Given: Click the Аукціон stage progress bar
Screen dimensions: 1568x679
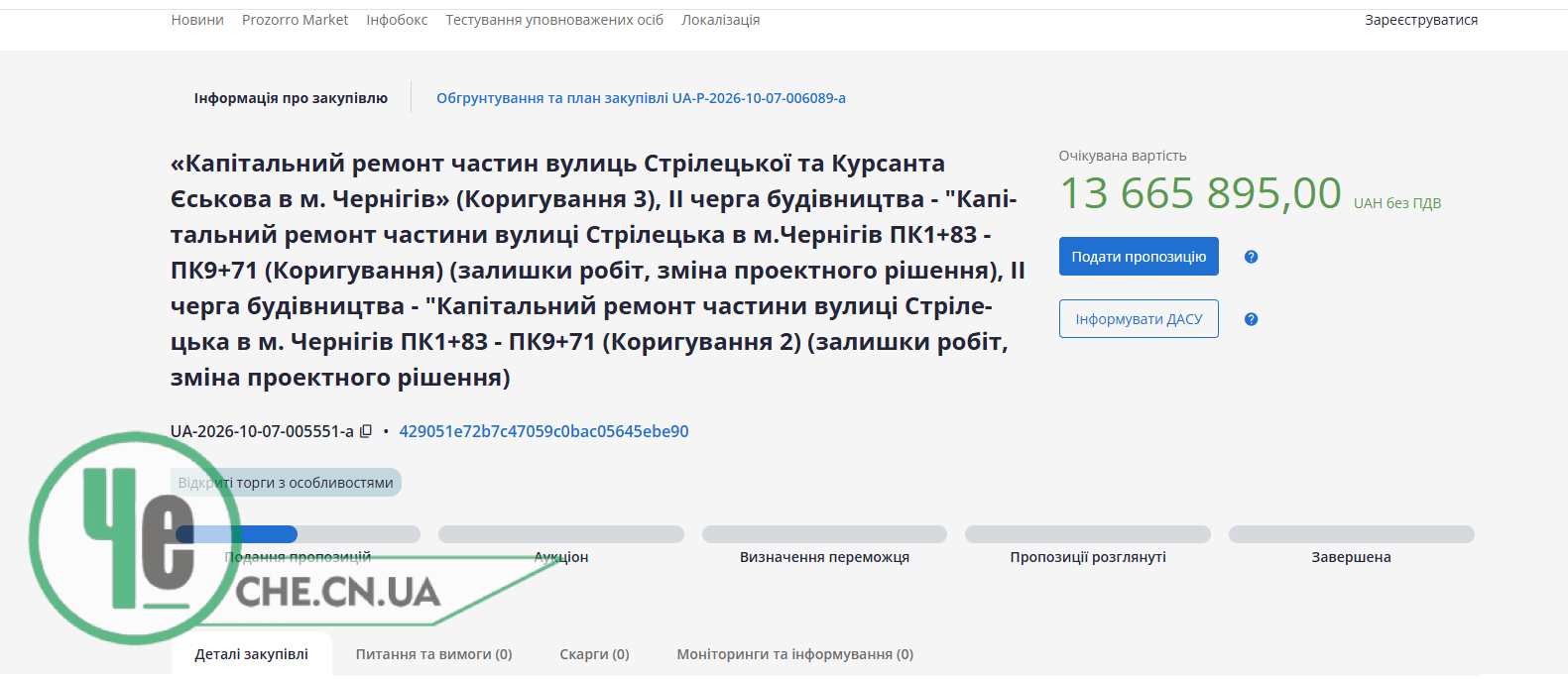Looking at the screenshot, I should click(561, 534).
